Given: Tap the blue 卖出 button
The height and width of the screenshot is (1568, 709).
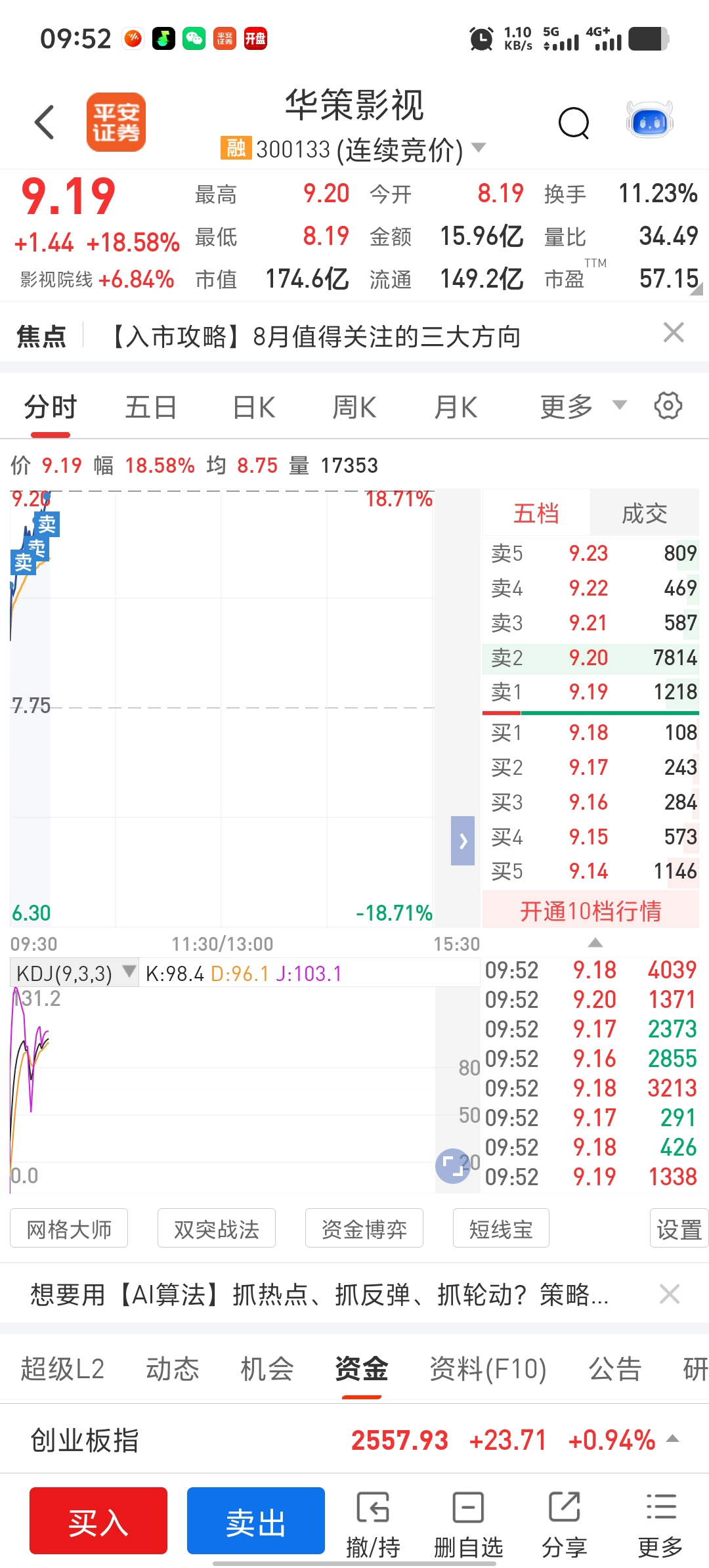Looking at the screenshot, I should click(x=256, y=1521).
